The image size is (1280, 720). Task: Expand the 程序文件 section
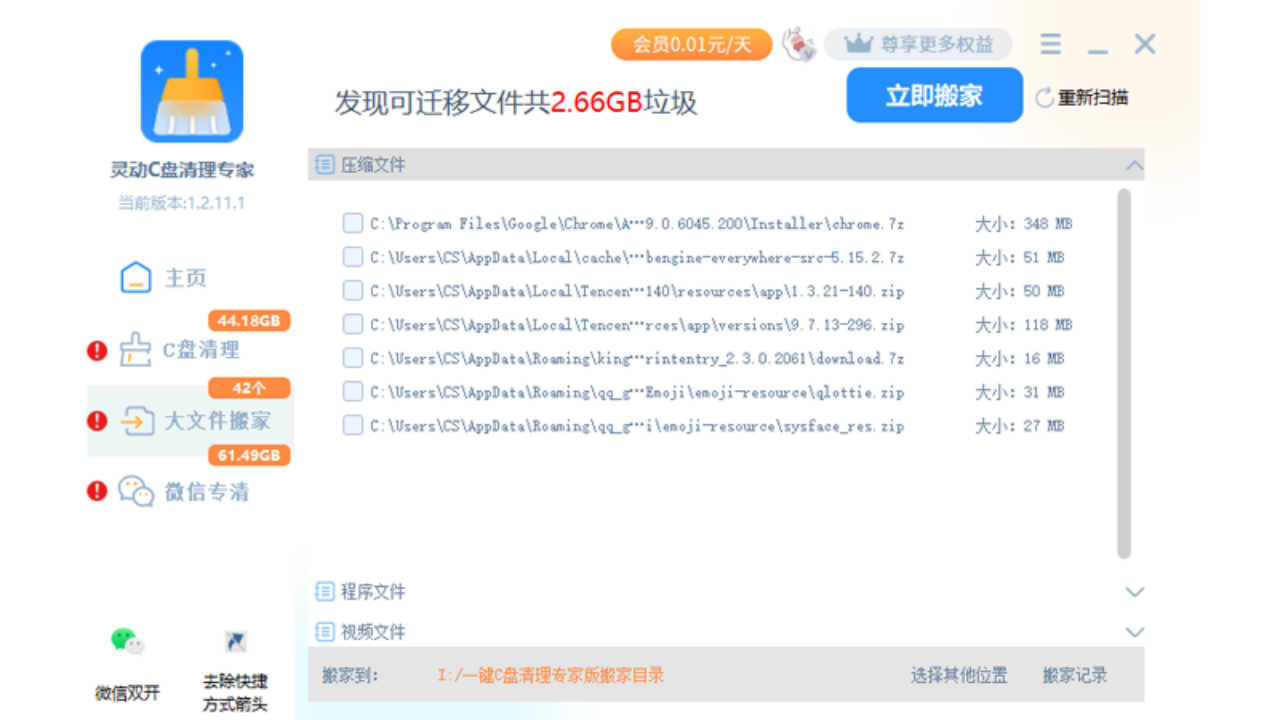coord(1133,592)
